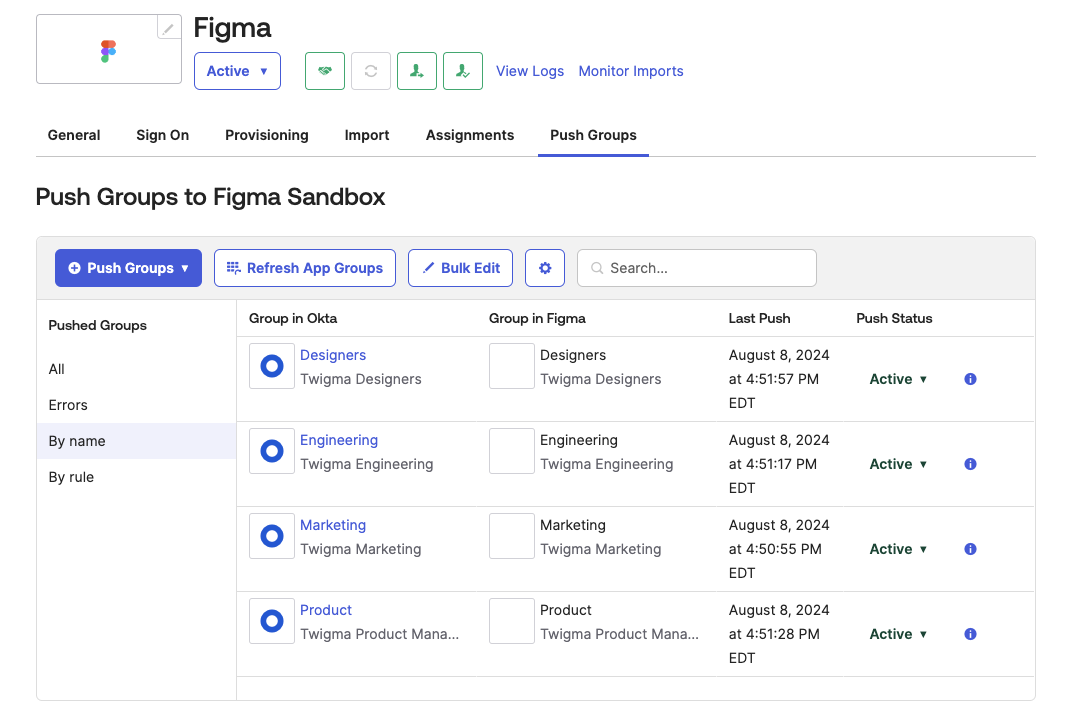Open the Marketing group link in Okta column

click(x=333, y=525)
